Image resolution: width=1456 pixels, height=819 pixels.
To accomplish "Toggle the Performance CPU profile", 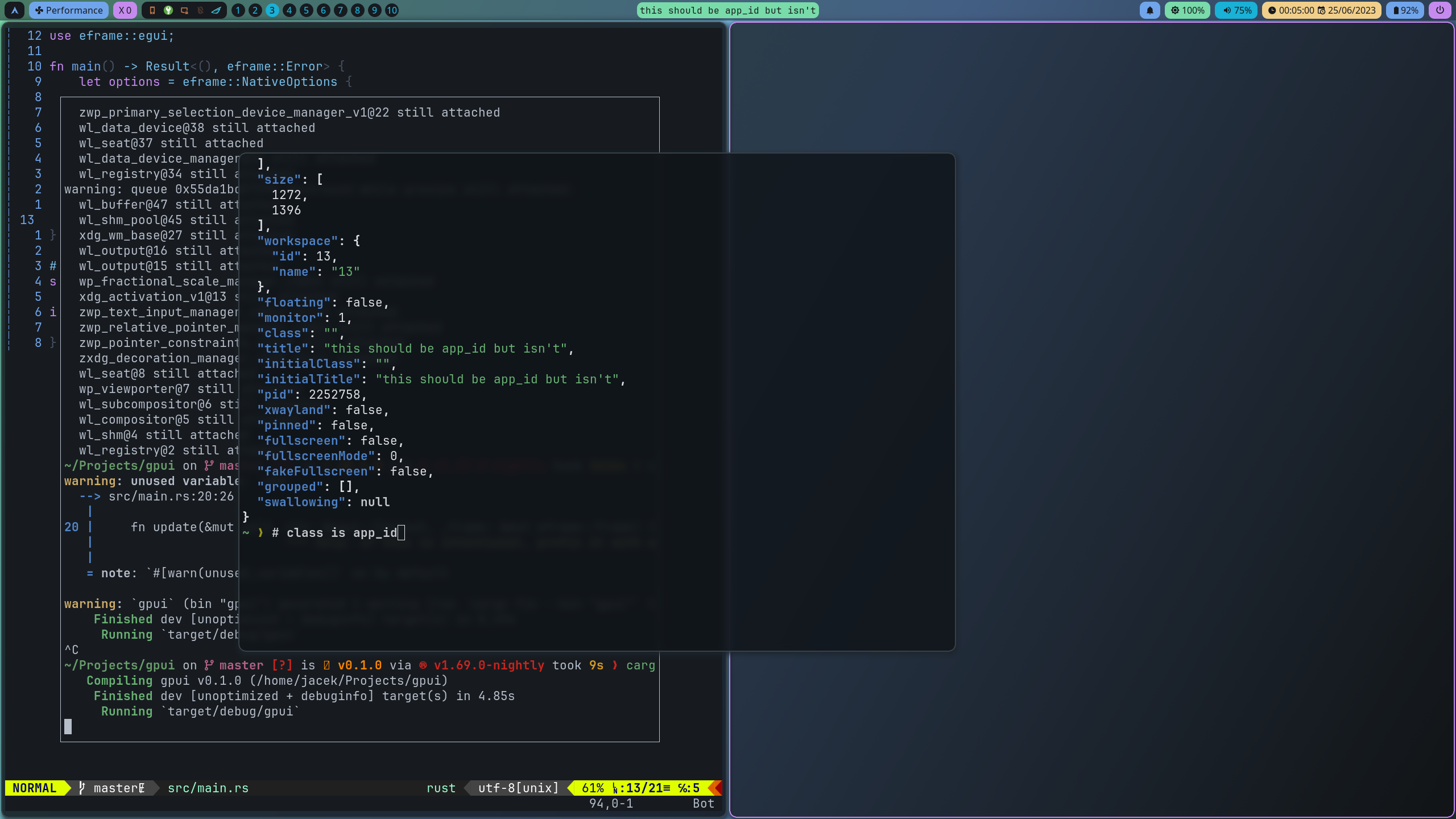I will click(x=68, y=10).
